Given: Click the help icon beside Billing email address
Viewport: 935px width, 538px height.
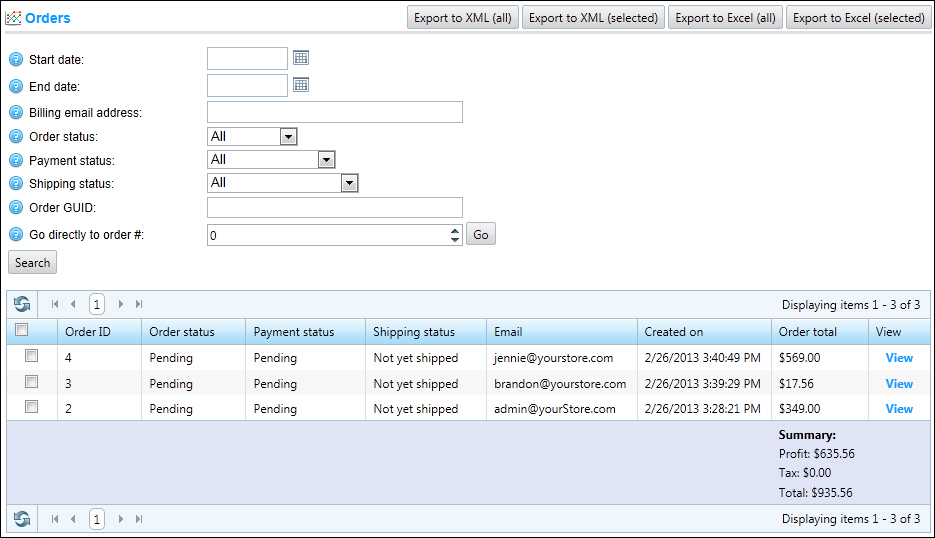Looking at the screenshot, I should [16, 112].
